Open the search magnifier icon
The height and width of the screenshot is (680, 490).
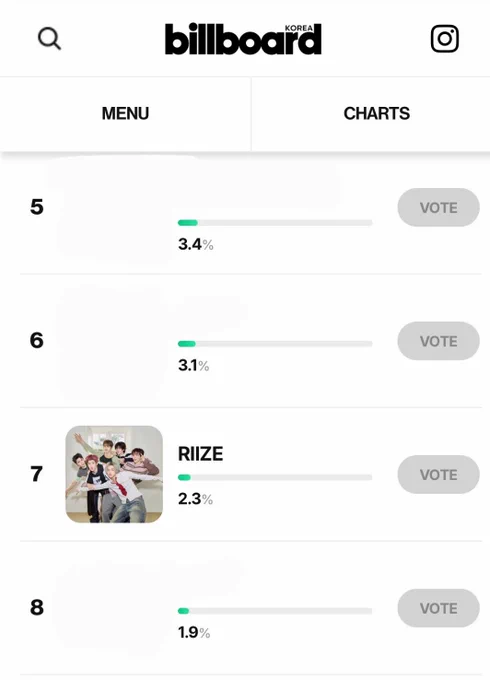(x=49, y=39)
